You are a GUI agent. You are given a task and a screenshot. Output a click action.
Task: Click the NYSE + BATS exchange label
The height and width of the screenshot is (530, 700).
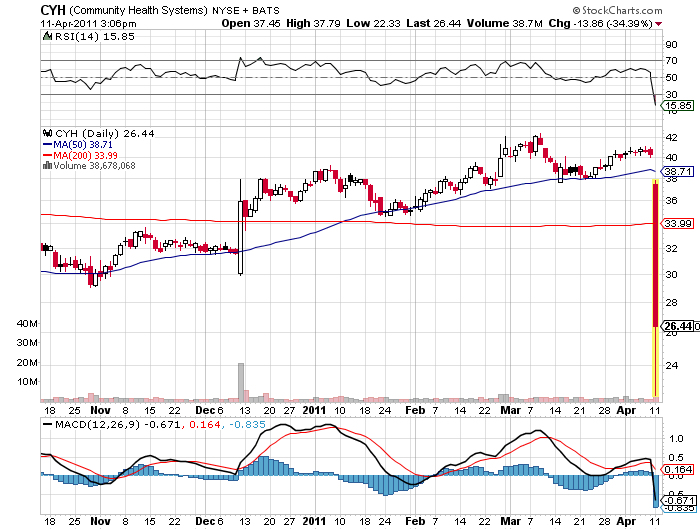pos(246,10)
